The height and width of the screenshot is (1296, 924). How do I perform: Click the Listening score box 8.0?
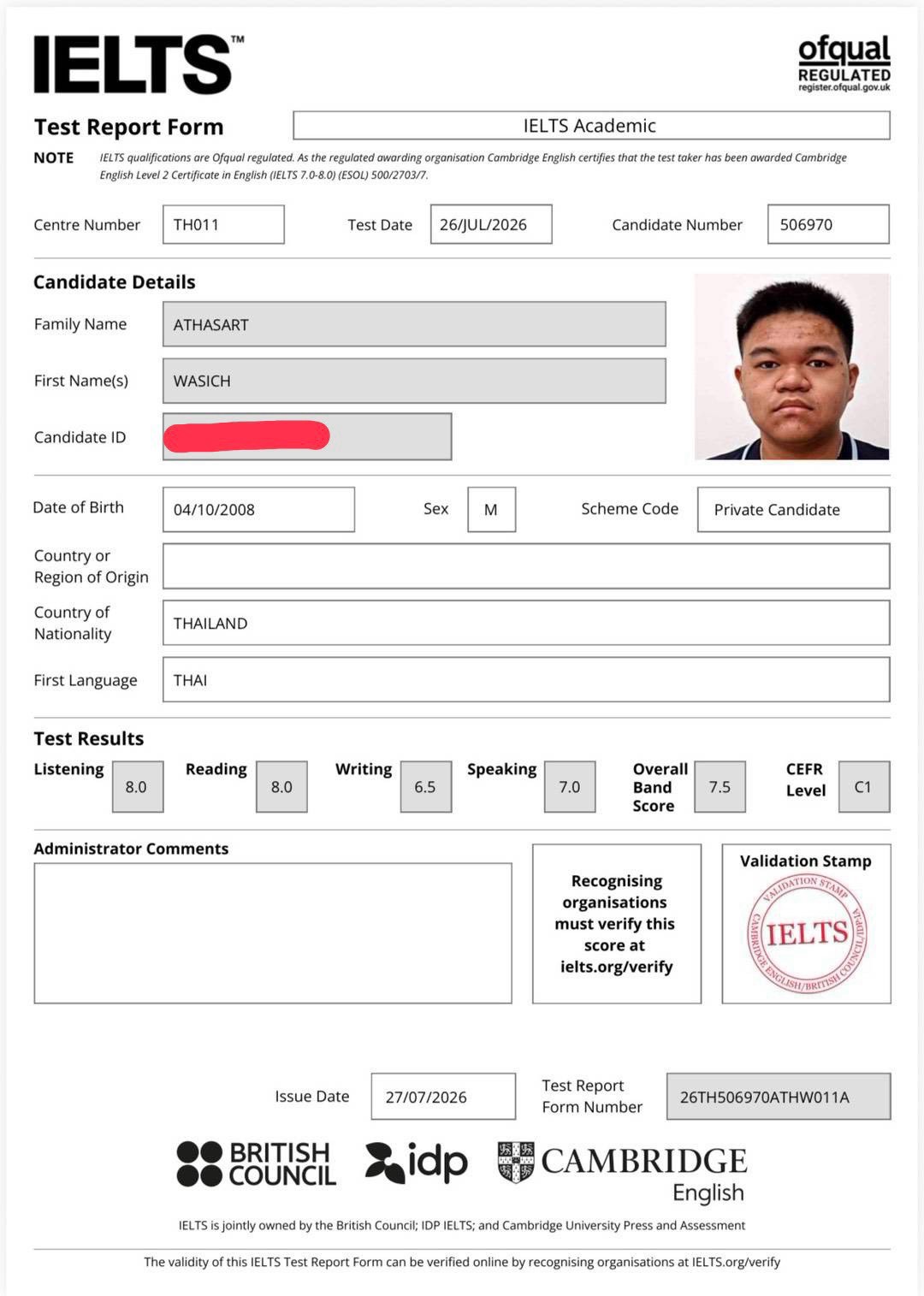click(138, 787)
